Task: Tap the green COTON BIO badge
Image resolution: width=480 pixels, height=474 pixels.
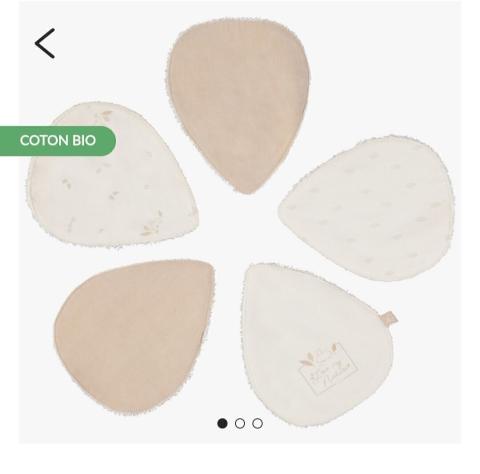Action: (58, 141)
